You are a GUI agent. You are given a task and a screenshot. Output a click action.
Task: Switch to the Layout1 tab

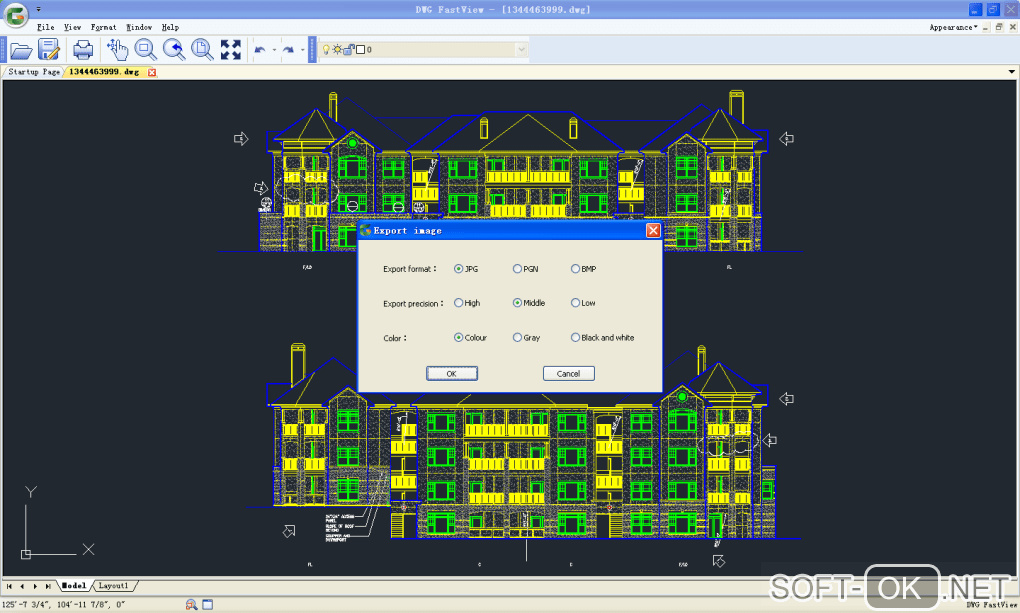[114, 586]
